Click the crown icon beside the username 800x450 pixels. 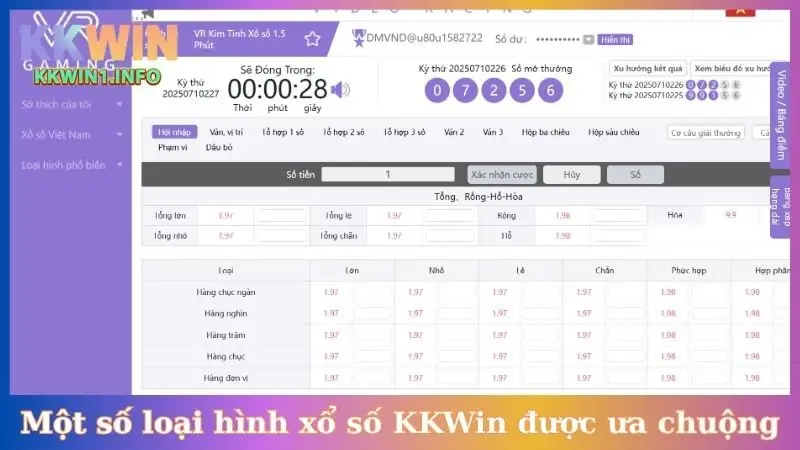point(359,38)
